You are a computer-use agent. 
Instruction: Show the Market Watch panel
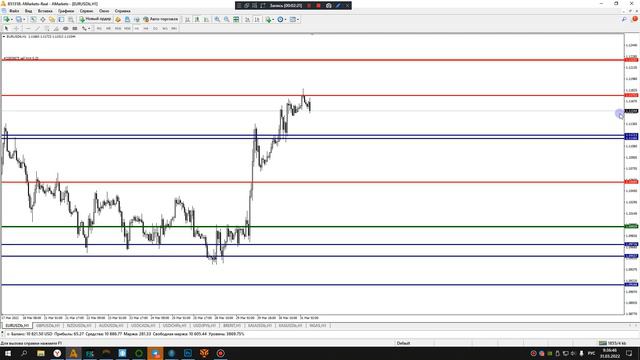coord(33,19)
